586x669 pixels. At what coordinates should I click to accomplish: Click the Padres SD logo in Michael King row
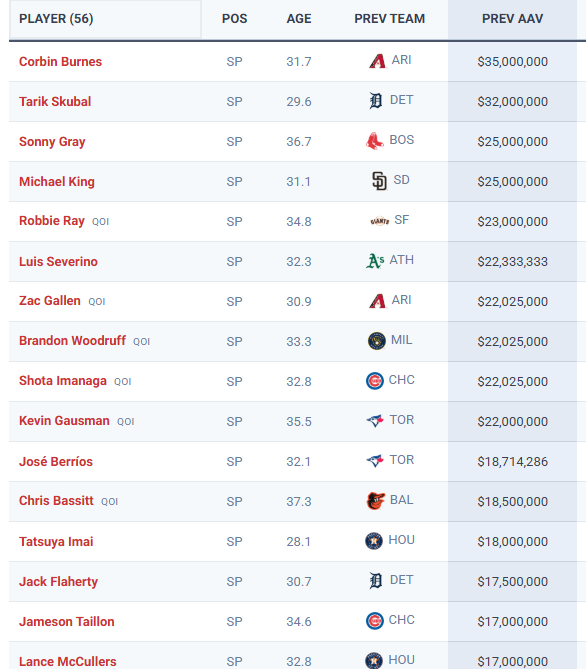[x=379, y=181]
